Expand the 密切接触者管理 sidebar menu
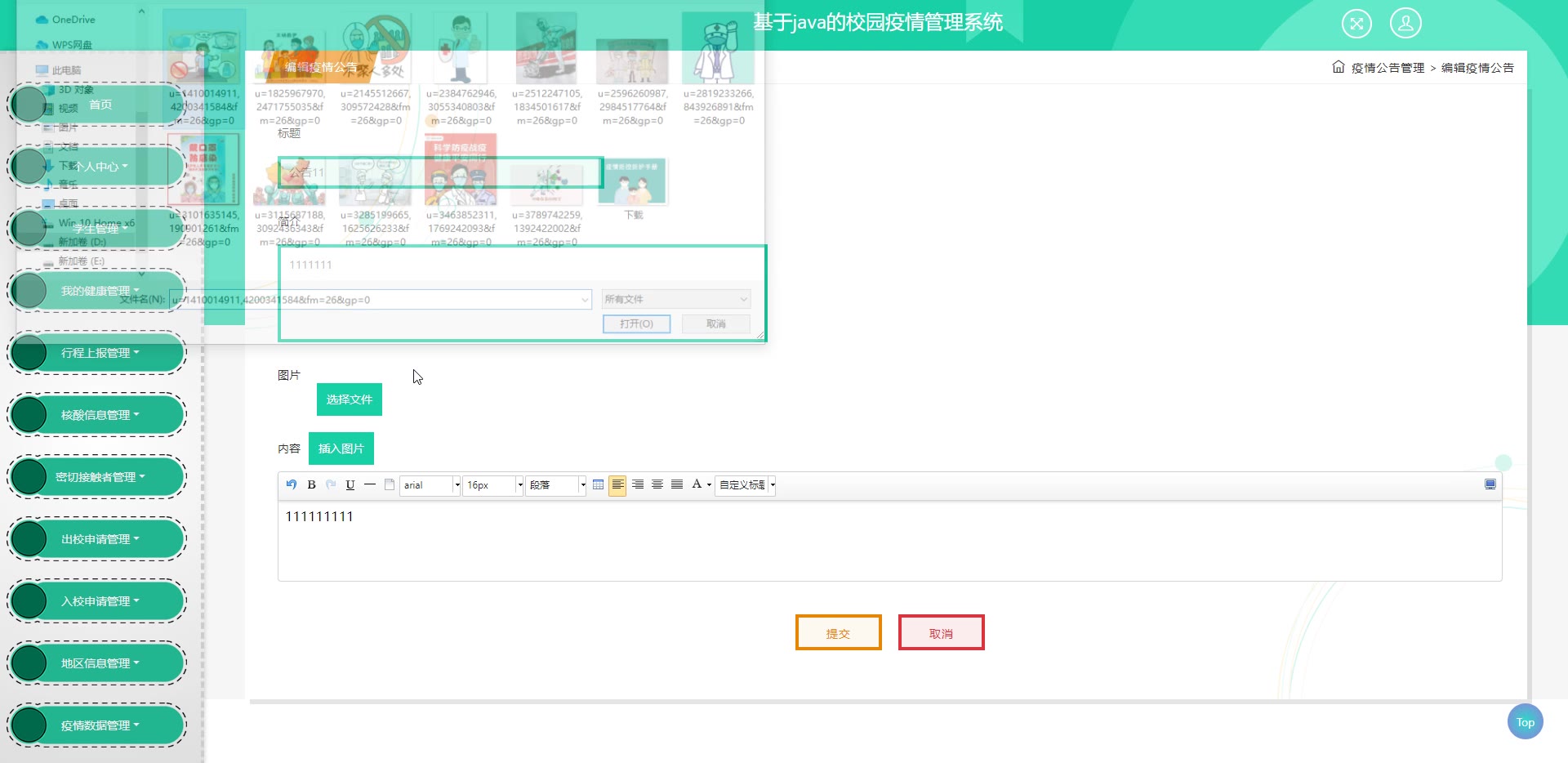 pos(96,477)
